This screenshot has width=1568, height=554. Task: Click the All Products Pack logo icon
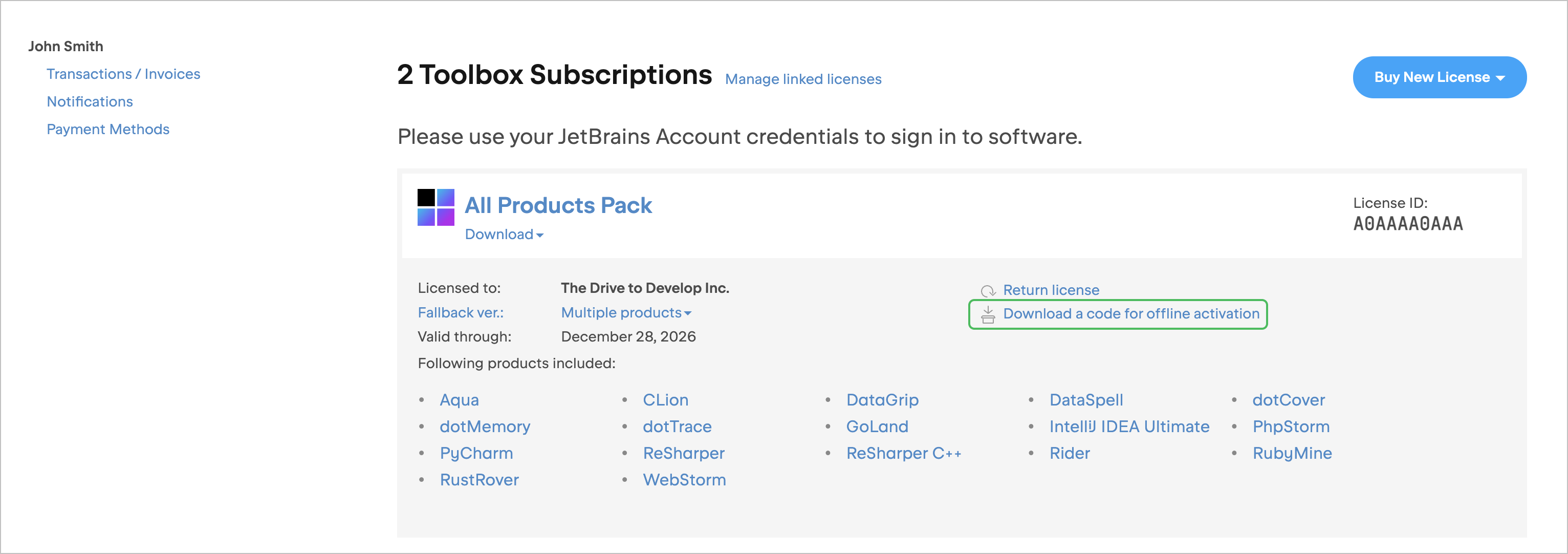435,207
